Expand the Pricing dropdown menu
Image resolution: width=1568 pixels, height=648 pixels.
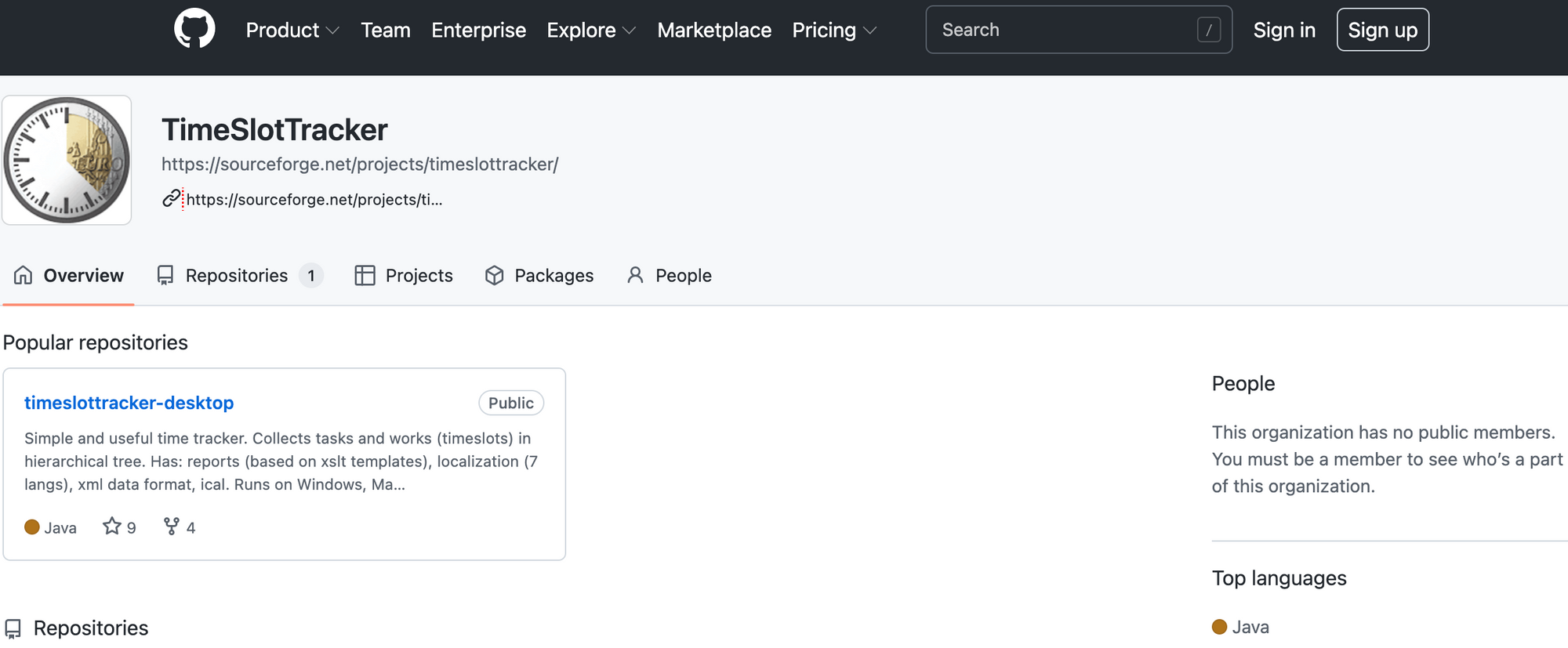point(834,30)
